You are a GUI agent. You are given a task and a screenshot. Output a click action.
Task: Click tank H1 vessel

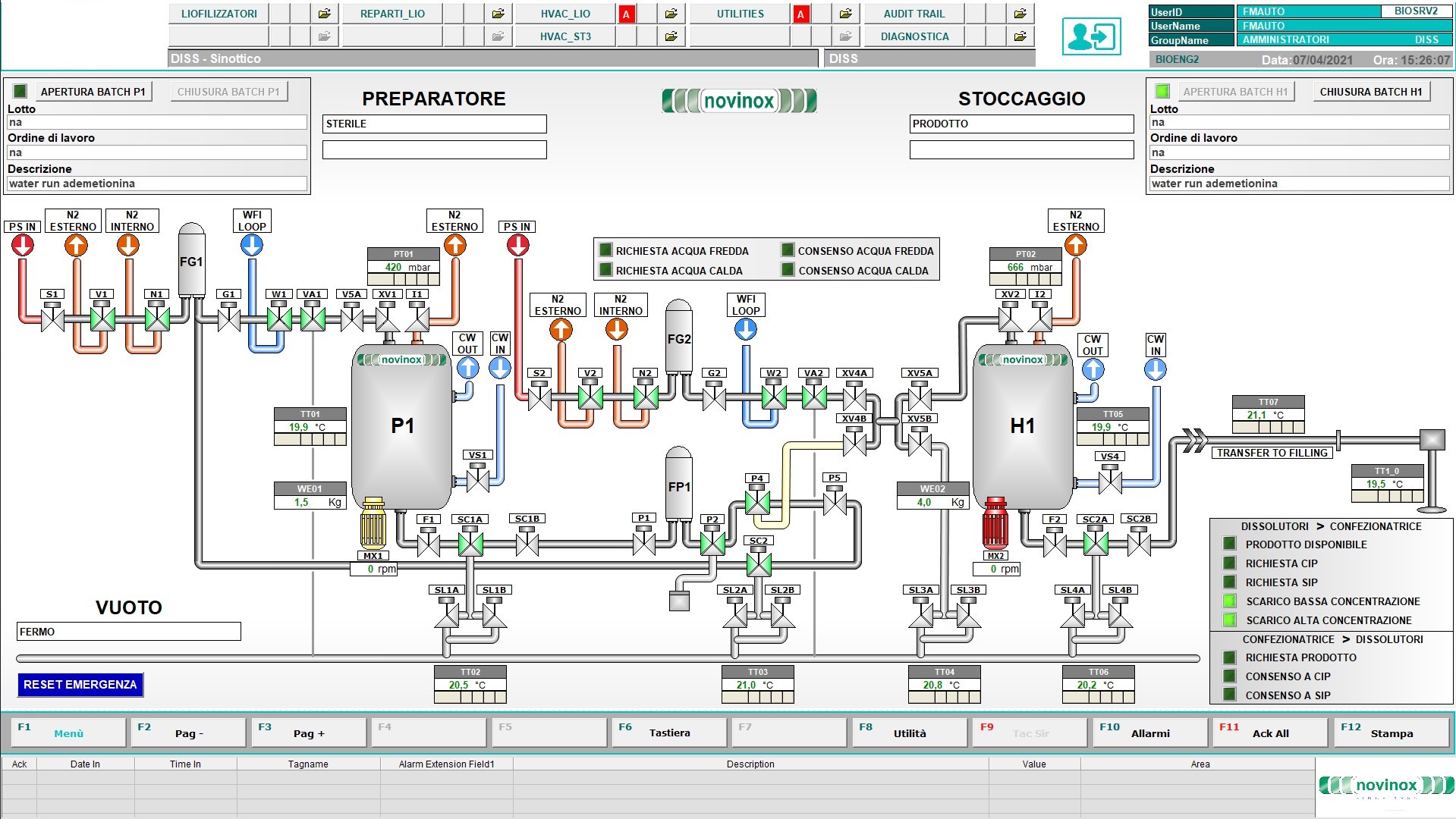1023,427
